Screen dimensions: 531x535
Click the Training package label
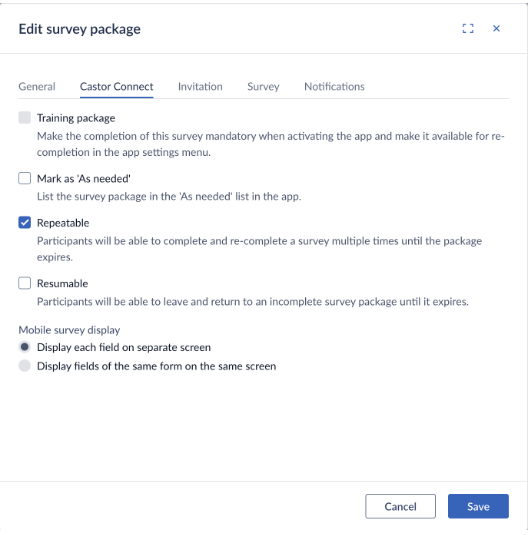click(x=76, y=118)
